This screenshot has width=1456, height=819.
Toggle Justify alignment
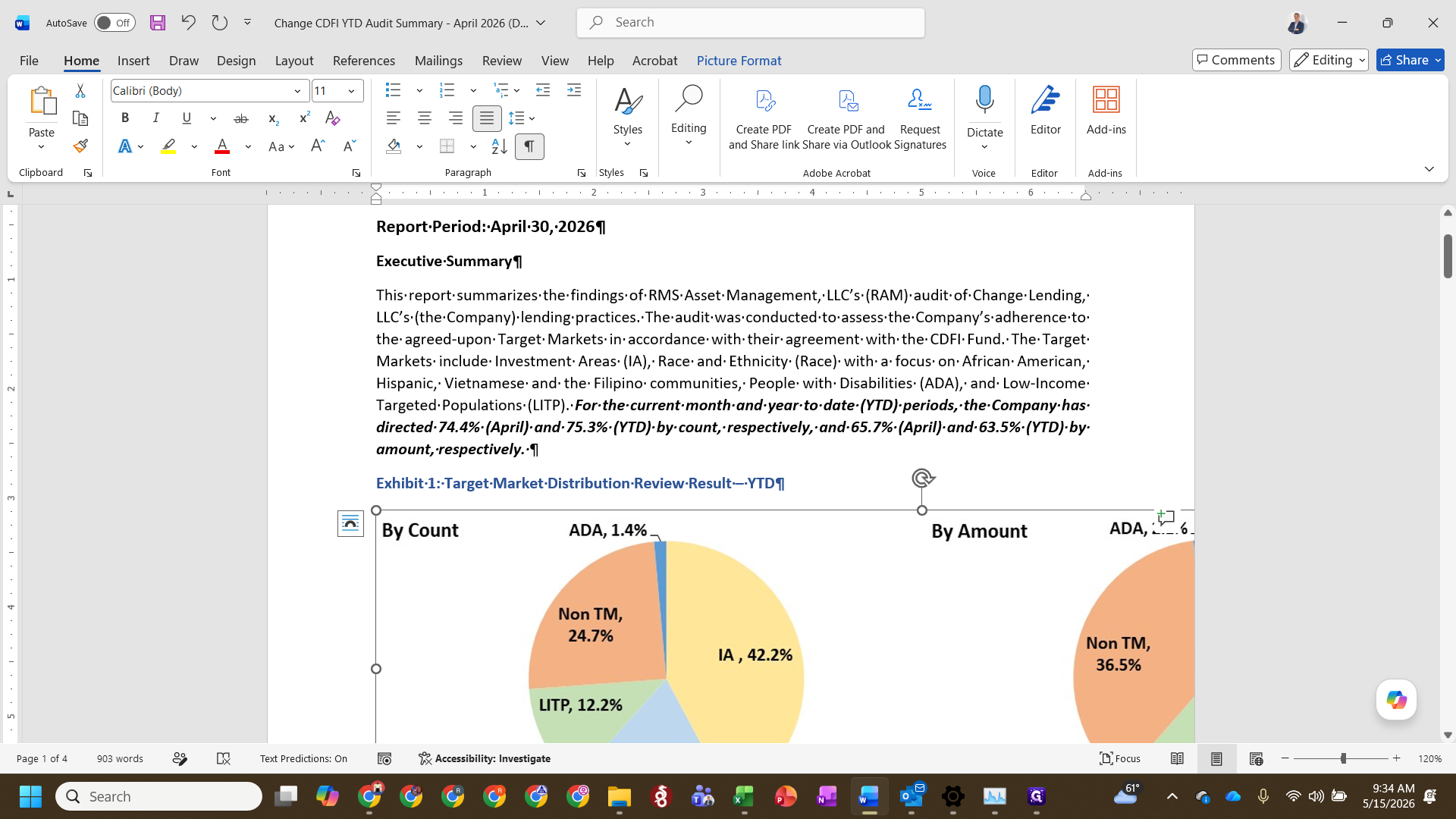pos(487,118)
